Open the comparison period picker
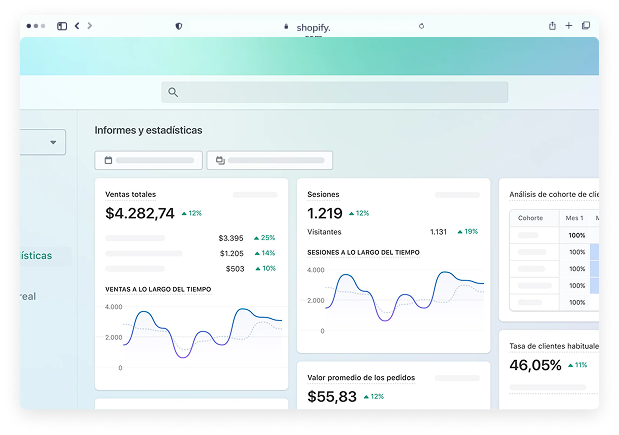The height and width of the screenshot is (435, 619). point(270,160)
